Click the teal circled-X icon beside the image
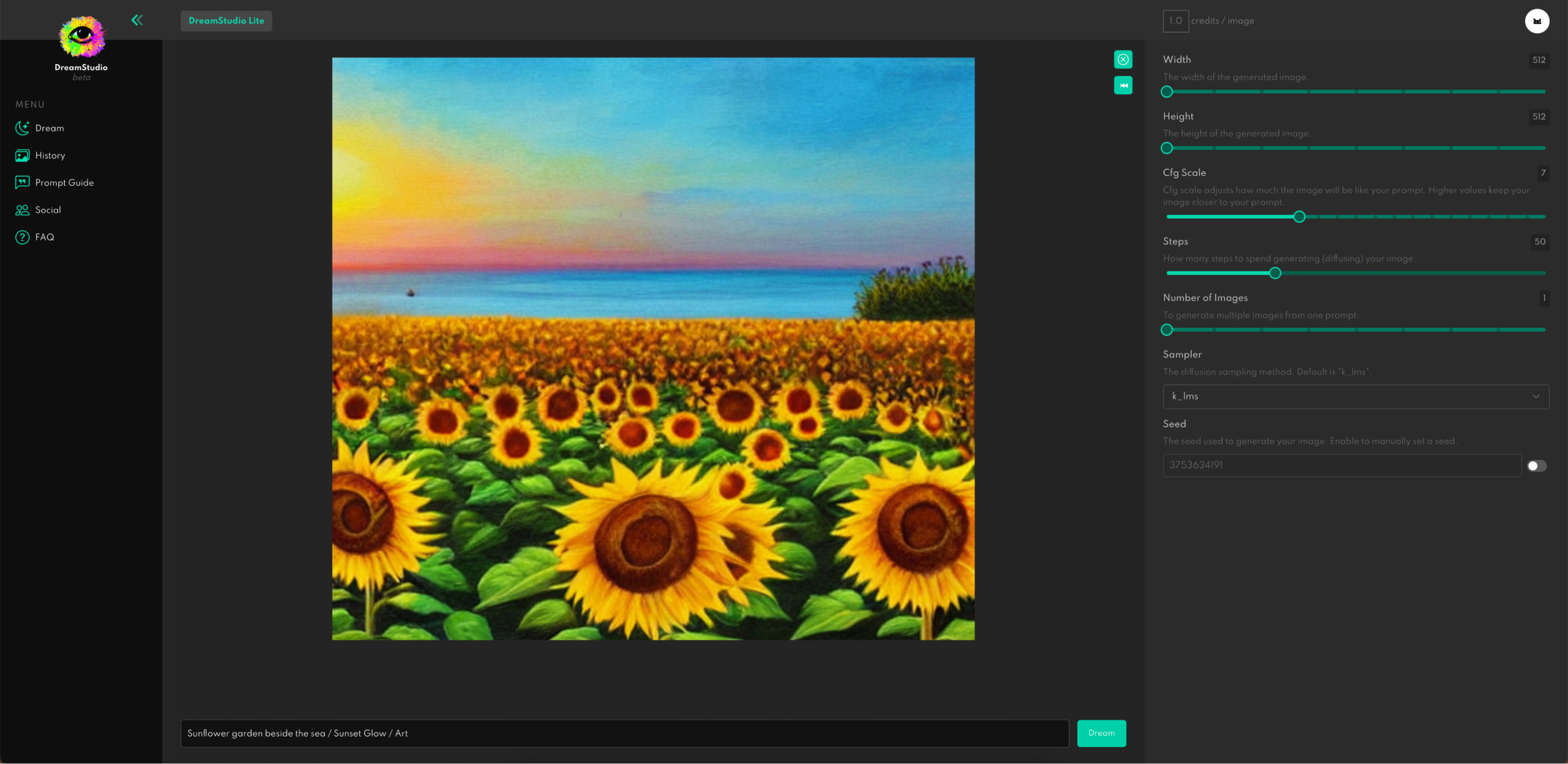The width and height of the screenshot is (1568, 764). point(1123,59)
